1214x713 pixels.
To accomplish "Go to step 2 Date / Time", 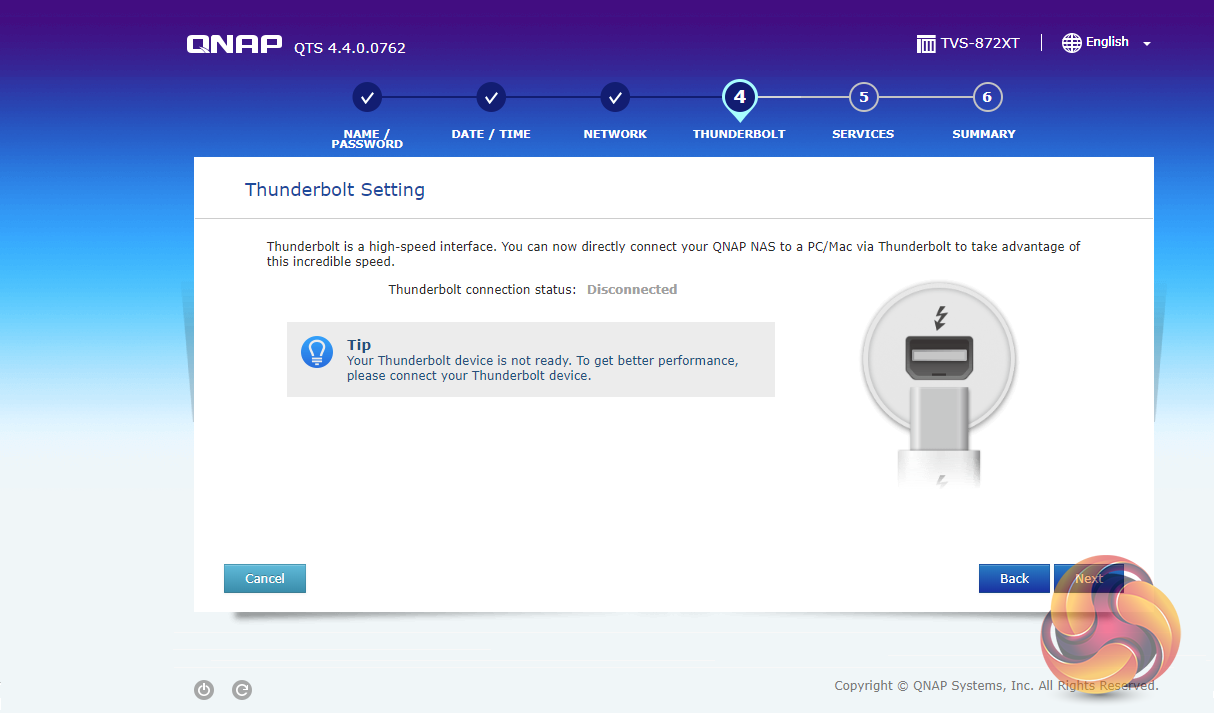I will 491,98.
